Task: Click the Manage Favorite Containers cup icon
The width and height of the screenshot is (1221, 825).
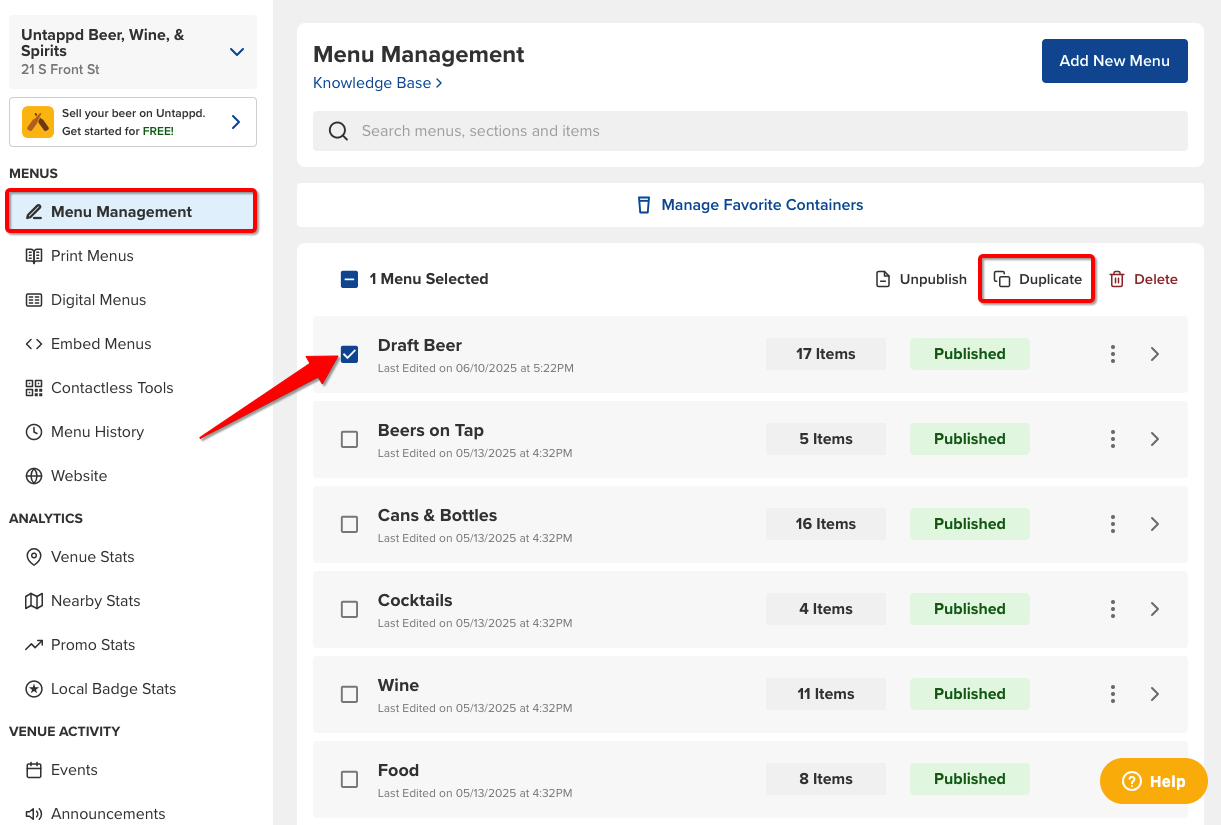Action: tap(644, 205)
